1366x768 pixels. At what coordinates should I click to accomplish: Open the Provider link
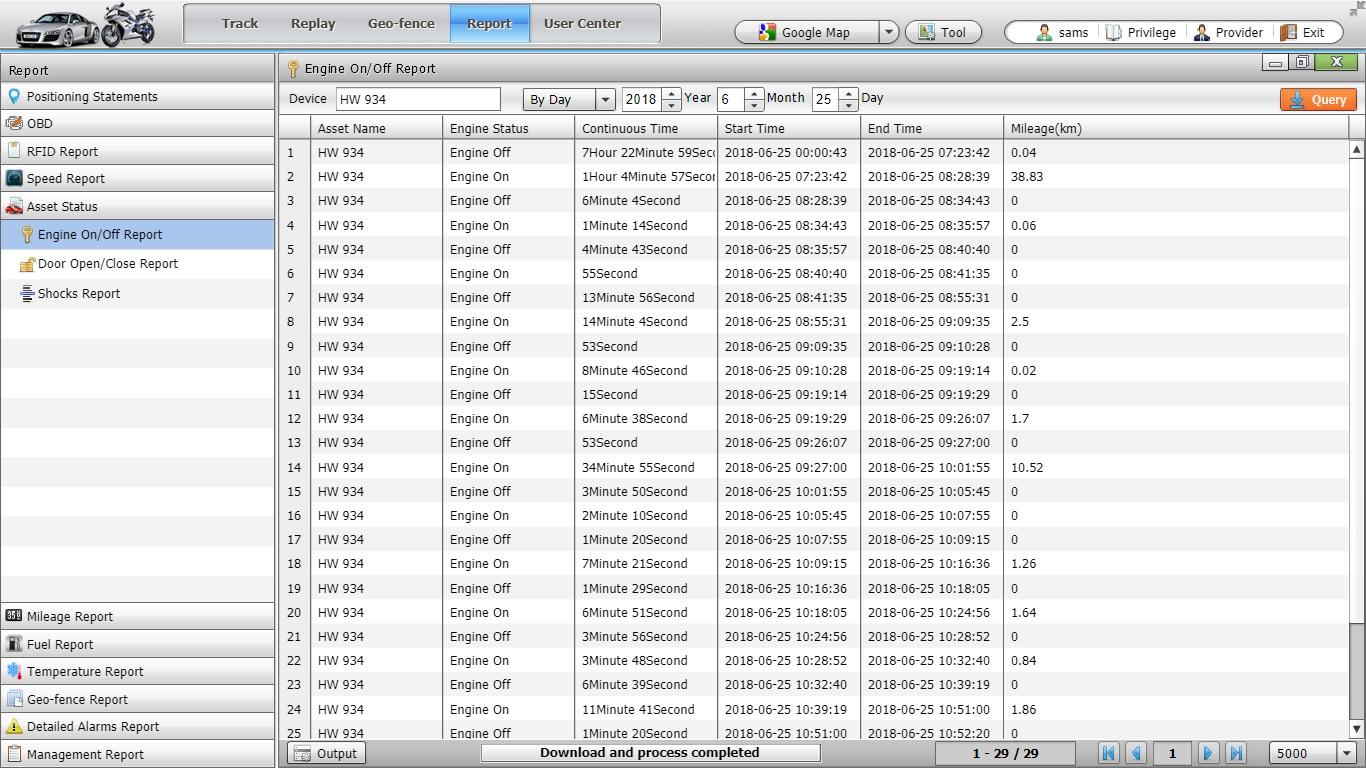(x=1228, y=32)
